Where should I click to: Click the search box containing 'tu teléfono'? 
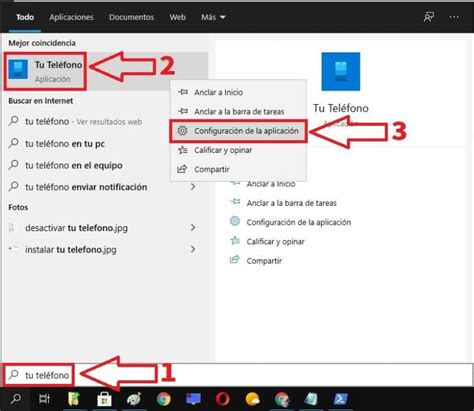[x=237, y=375]
